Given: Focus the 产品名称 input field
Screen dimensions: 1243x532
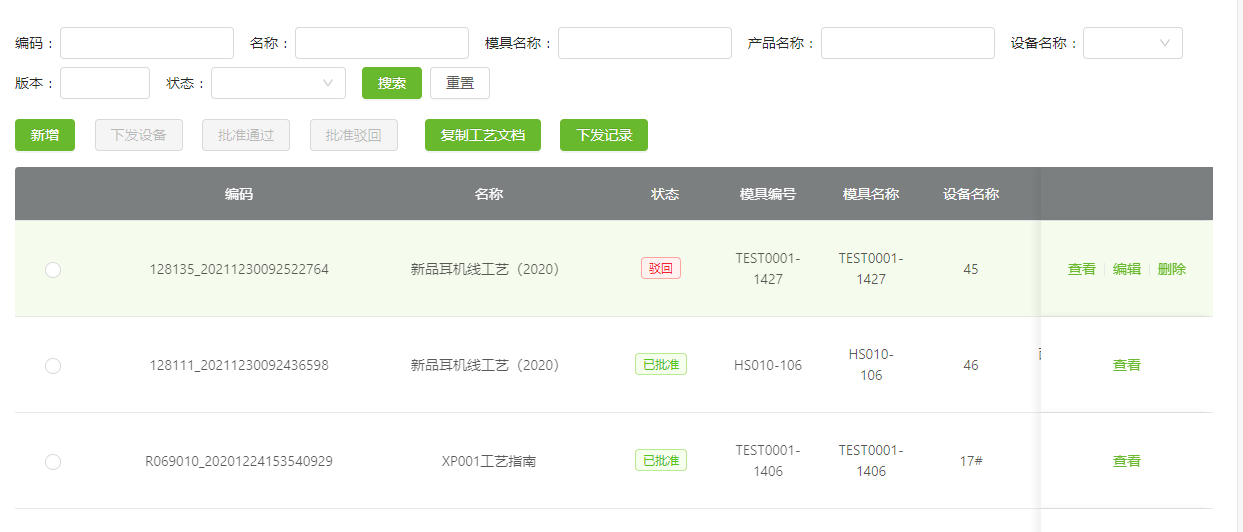Looking at the screenshot, I should pyautogui.click(x=908, y=43).
